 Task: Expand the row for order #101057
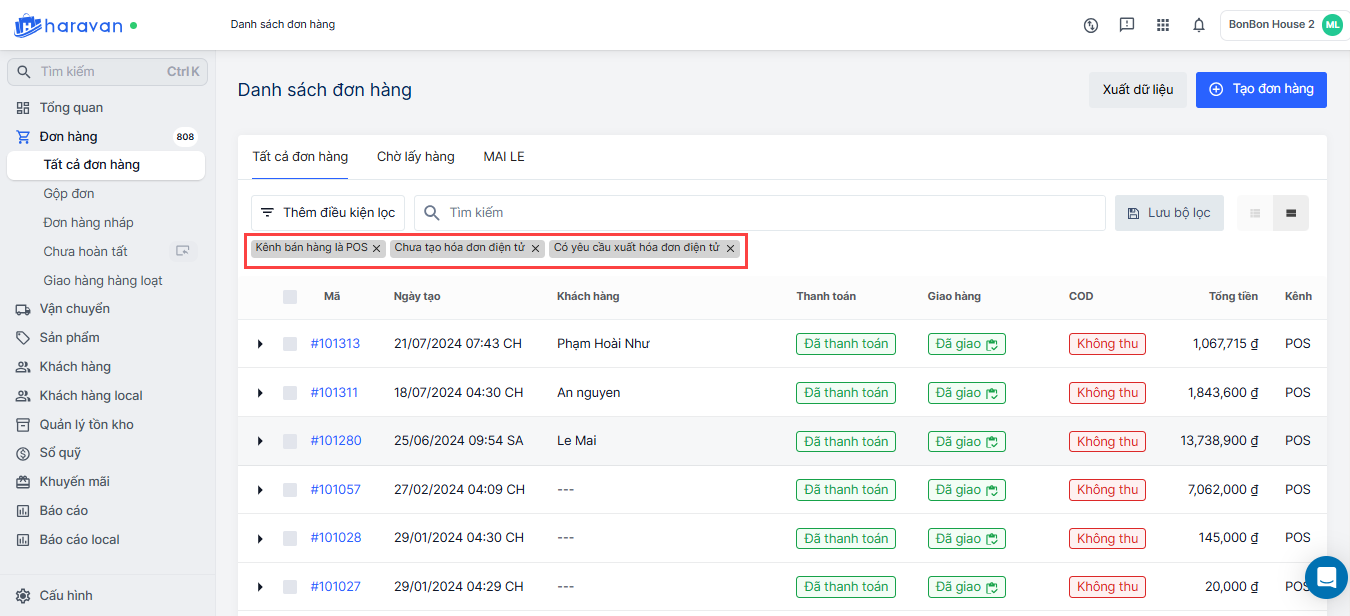pyautogui.click(x=260, y=490)
